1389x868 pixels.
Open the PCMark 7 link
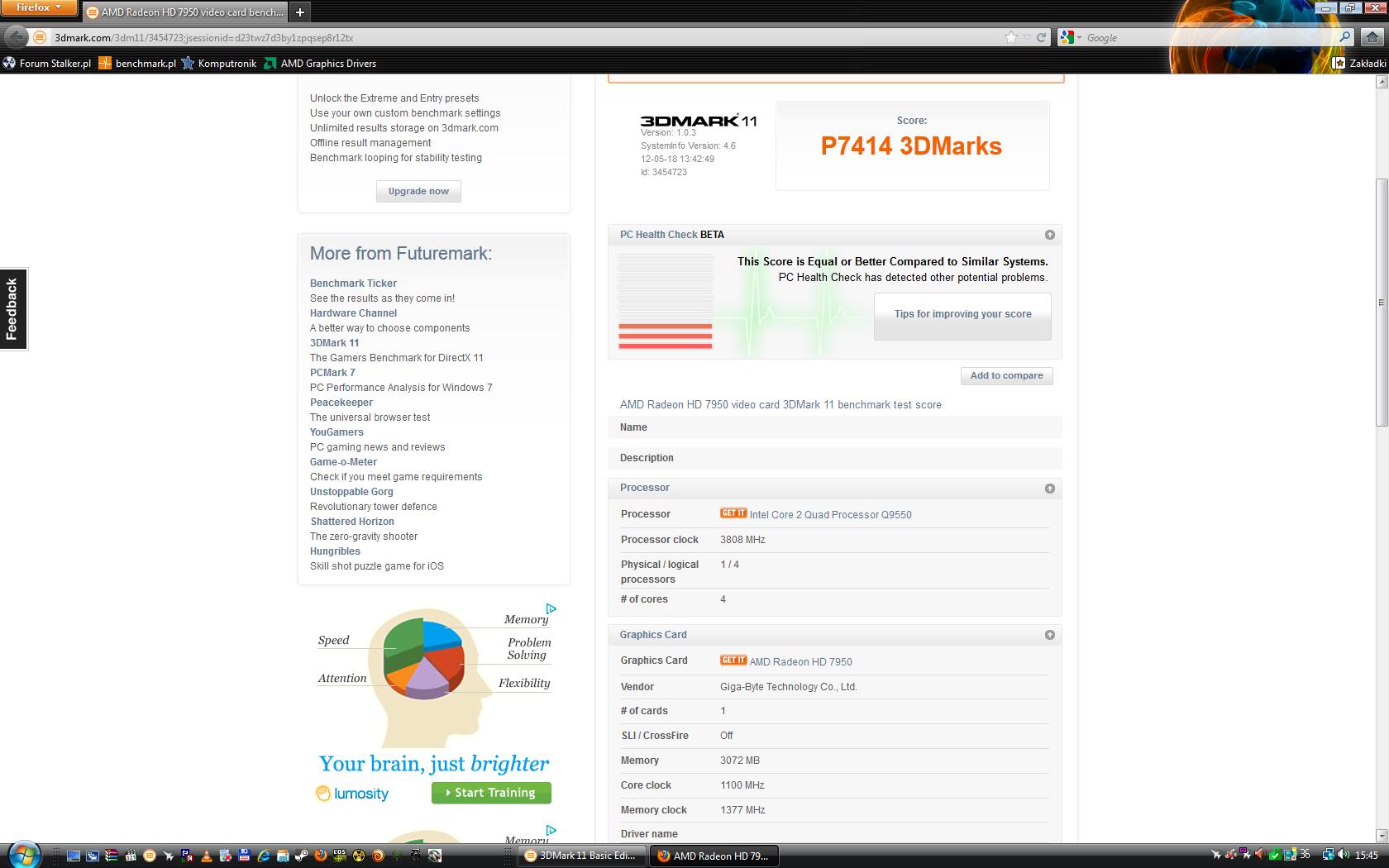(332, 373)
